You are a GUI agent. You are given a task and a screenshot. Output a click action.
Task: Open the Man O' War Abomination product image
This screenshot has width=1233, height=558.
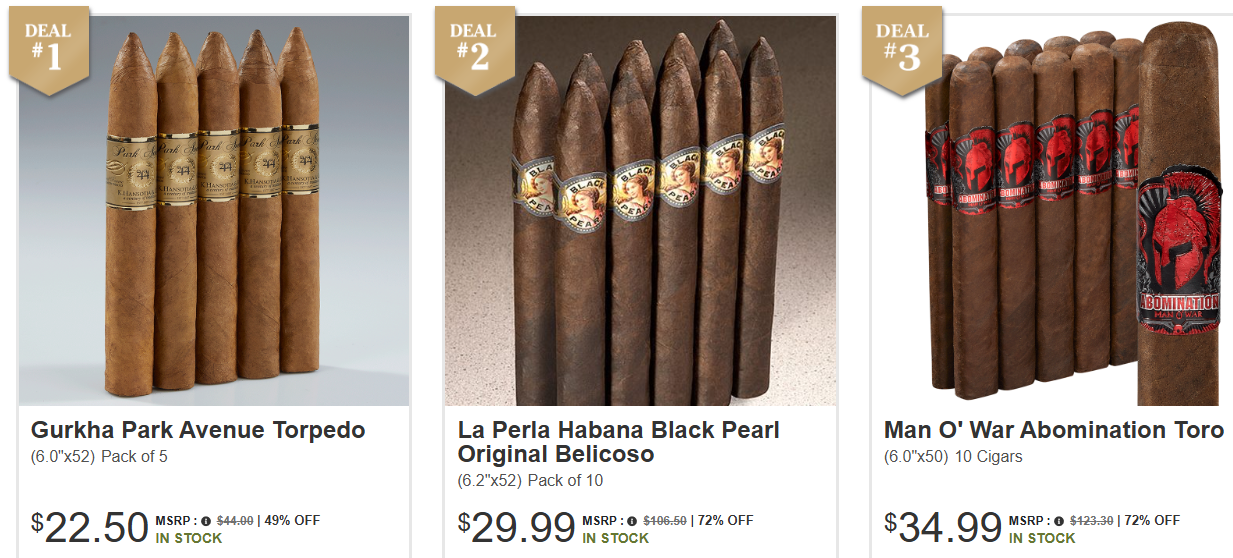point(1052,211)
